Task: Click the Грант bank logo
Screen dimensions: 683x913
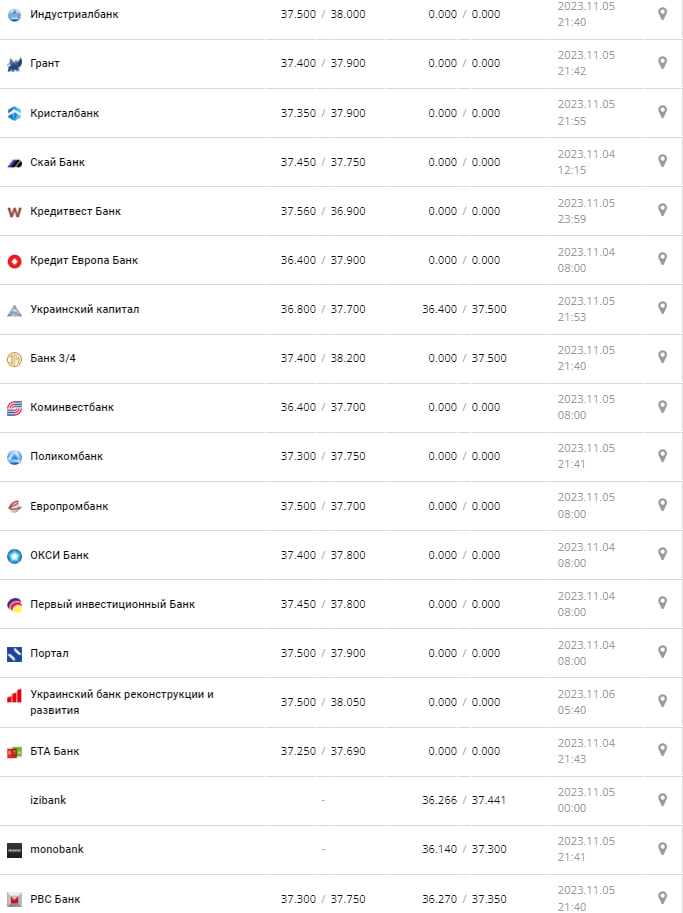Action: 14,64
